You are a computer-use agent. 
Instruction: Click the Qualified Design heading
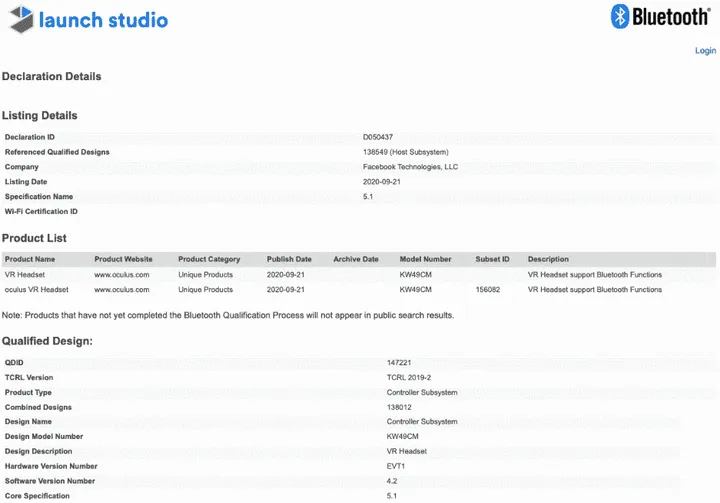coord(47,341)
